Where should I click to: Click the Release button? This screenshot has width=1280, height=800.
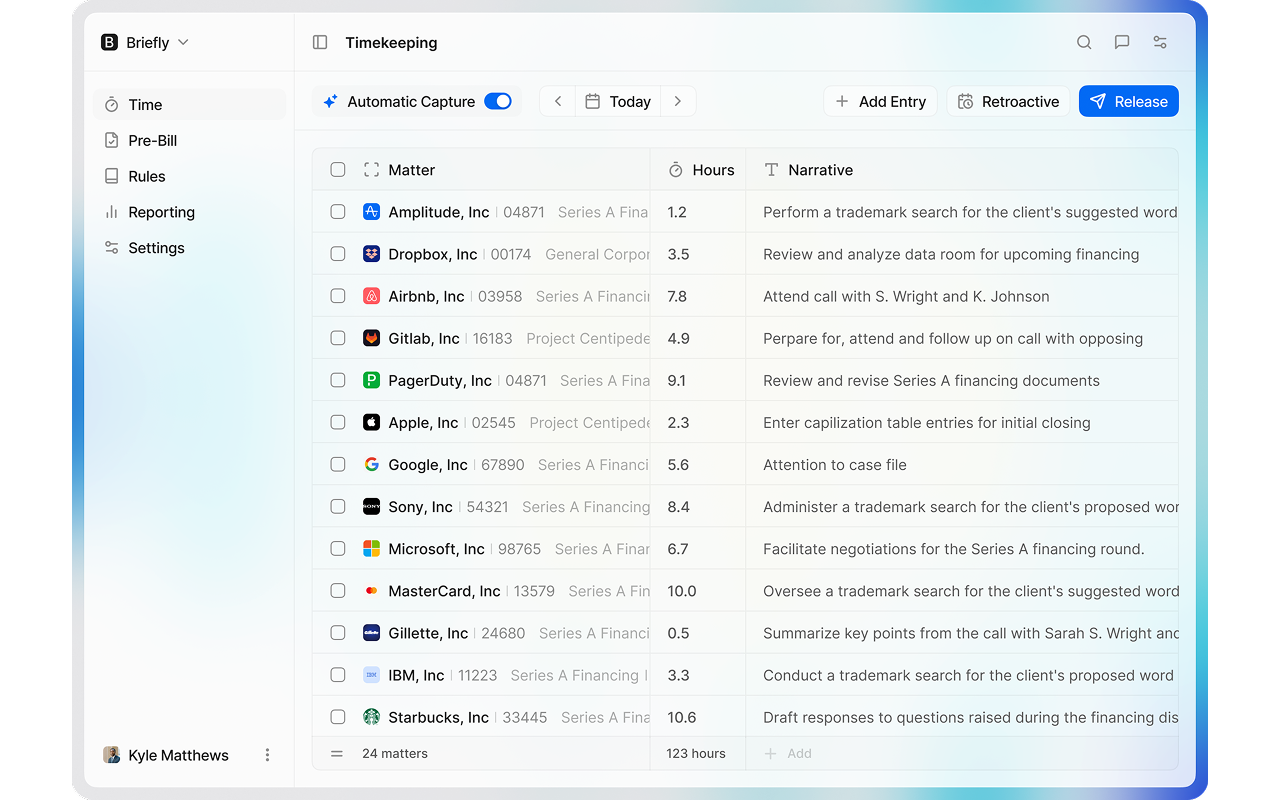point(1129,101)
